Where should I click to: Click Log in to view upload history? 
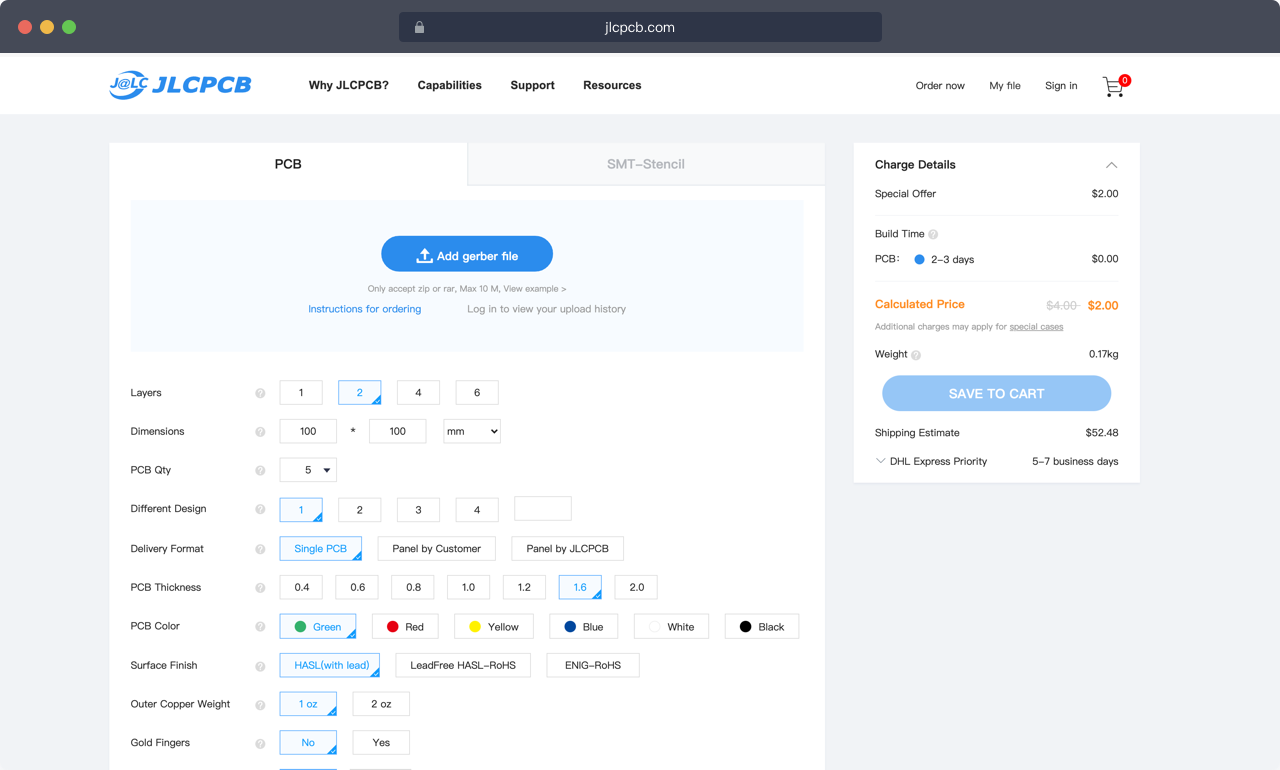click(547, 309)
